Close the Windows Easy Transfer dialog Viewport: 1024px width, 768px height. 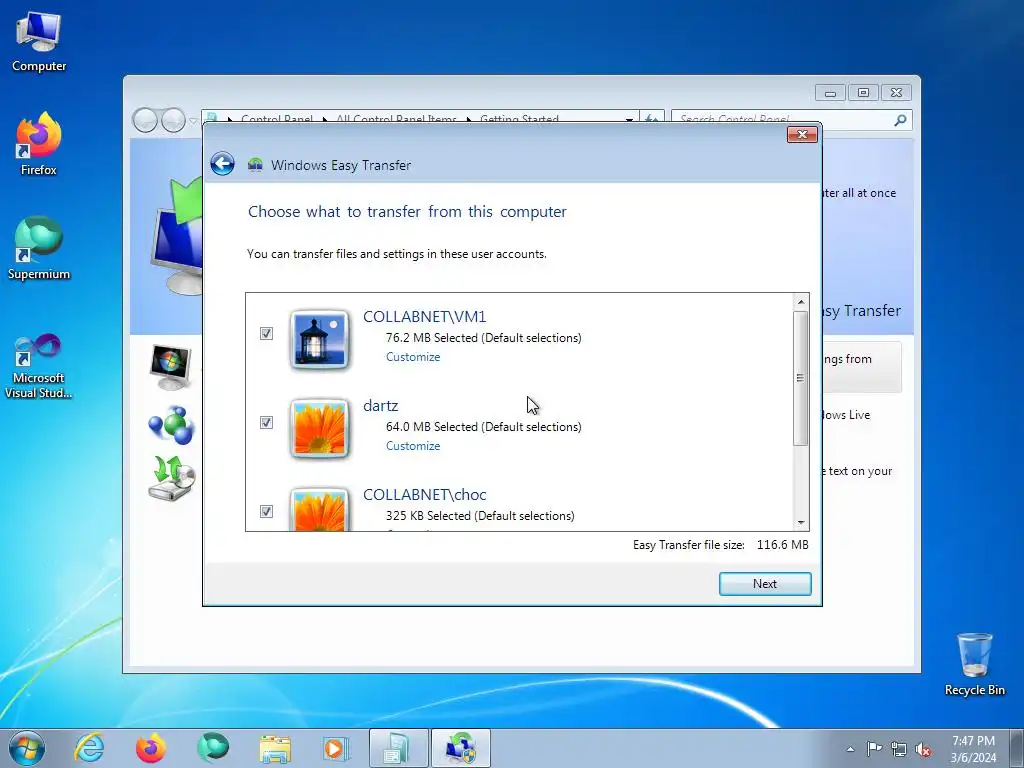coord(803,135)
